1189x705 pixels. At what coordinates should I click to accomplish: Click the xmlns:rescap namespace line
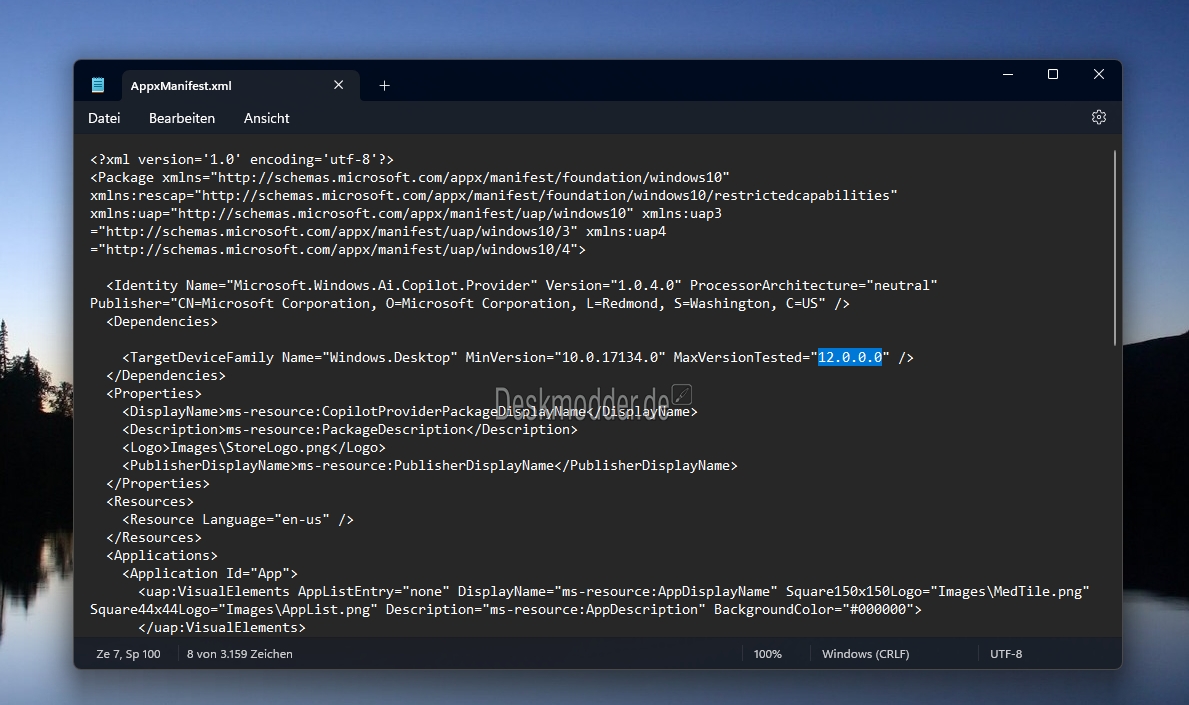point(494,196)
